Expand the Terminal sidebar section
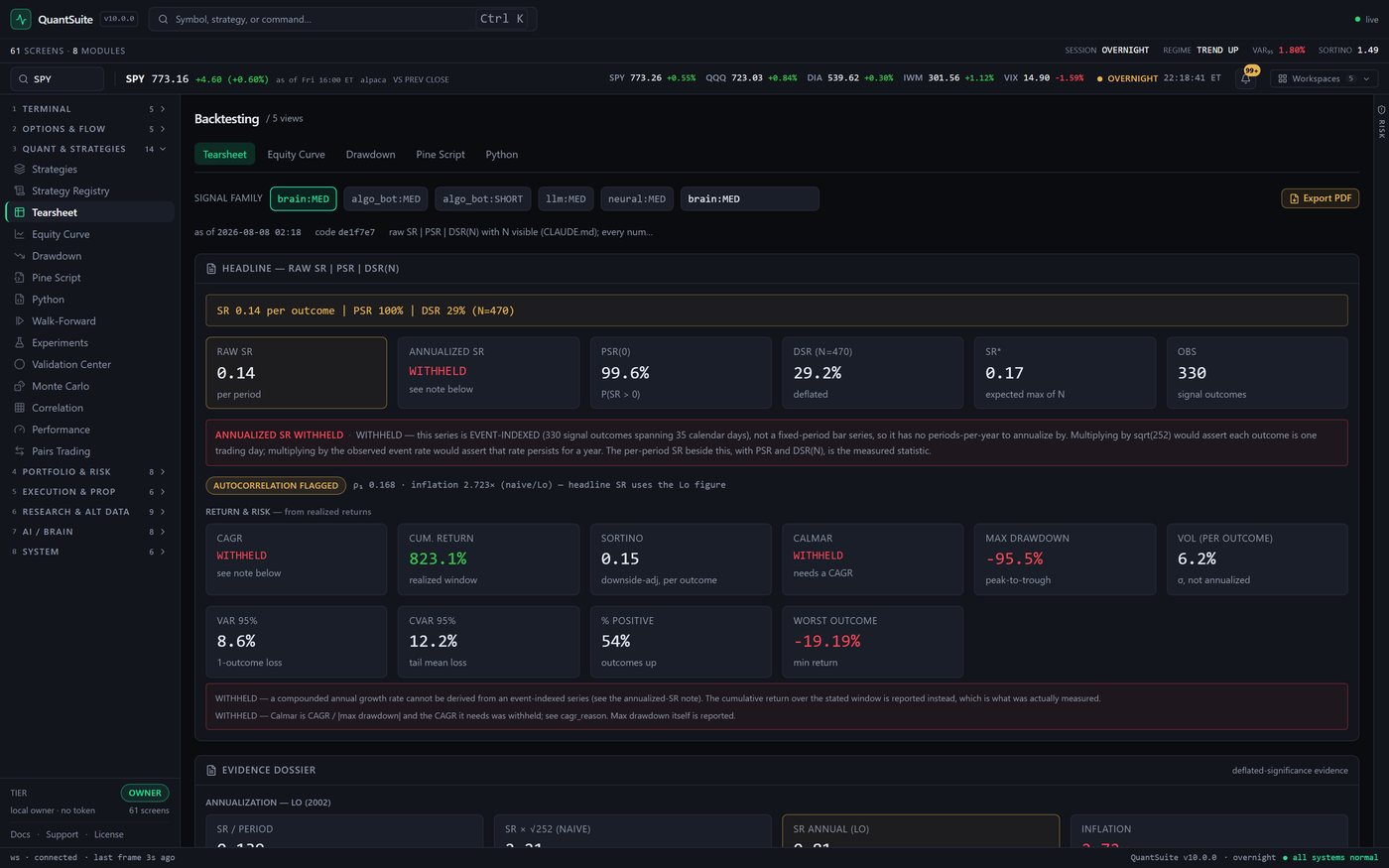This screenshot has height=868, width=1389. [x=88, y=109]
